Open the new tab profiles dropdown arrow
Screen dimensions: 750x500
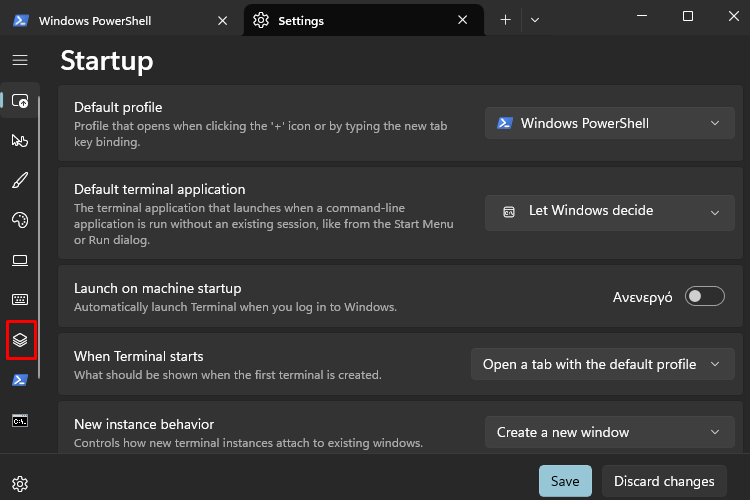point(535,20)
